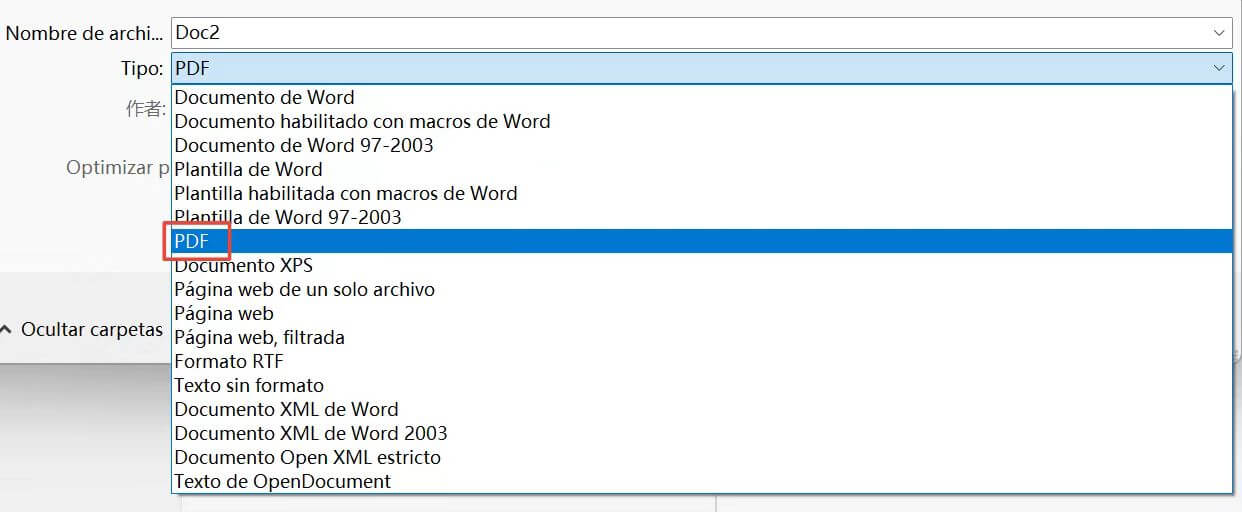This screenshot has height=512, width=1242.
Task: Select 'Documento de Word' file type
Action: pyautogui.click(x=702, y=97)
